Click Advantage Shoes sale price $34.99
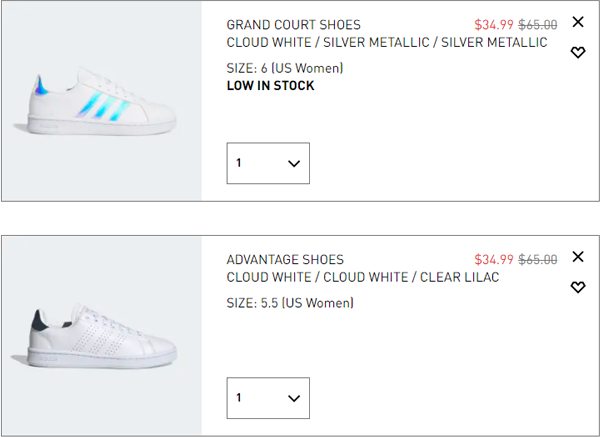The width and height of the screenshot is (601, 437). [x=494, y=260]
